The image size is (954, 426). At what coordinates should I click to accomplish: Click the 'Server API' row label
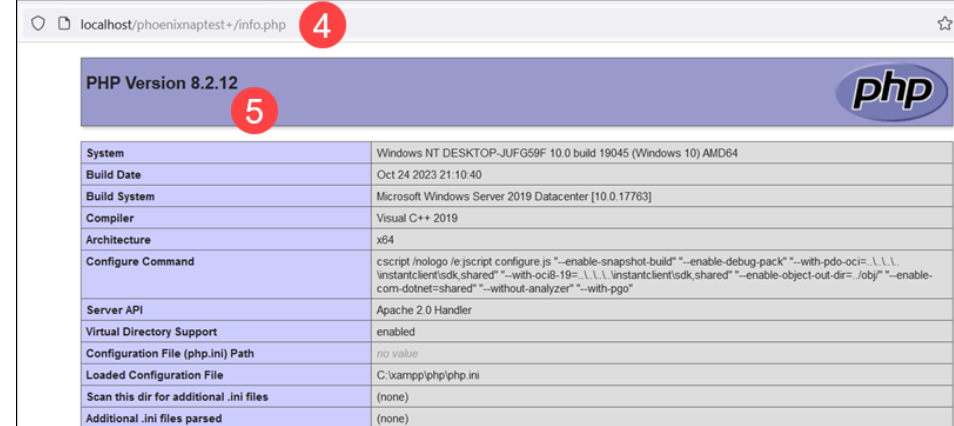pyautogui.click(x=114, y=310)
